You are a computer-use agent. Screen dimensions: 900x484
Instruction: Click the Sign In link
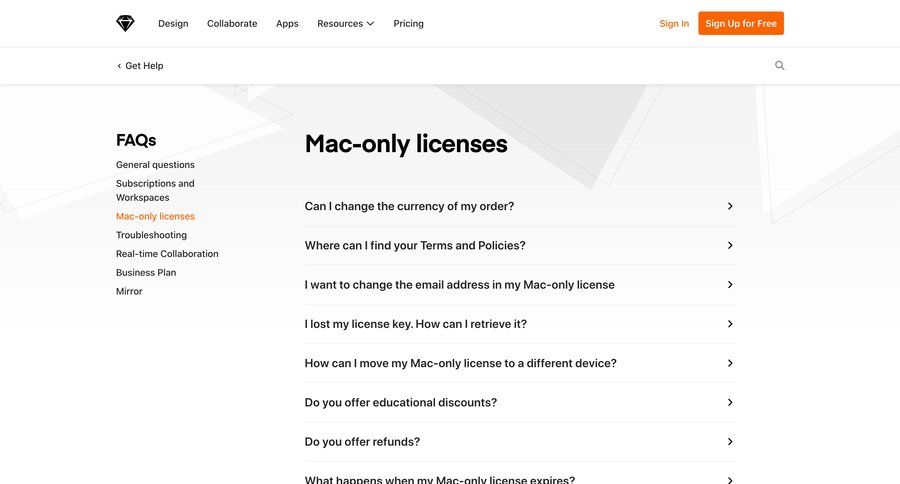tap(674, 24)
